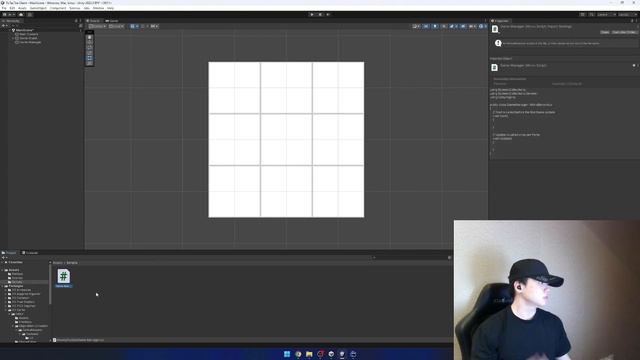Open the Window menu
The height and width of the screenshot is (360, 640).
click(98, 8)
